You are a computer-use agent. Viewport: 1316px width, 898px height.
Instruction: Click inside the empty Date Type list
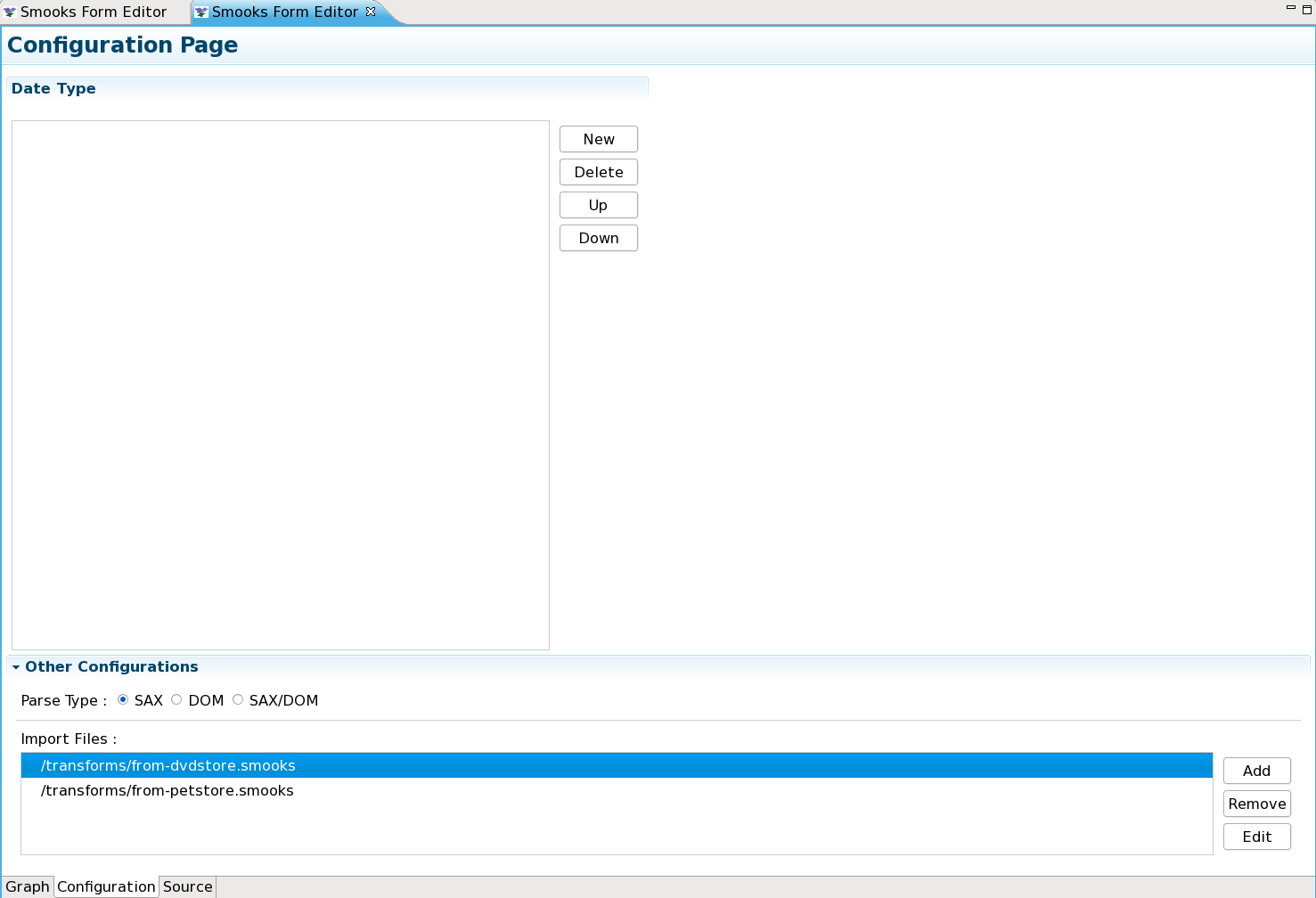tap(281, 385)
